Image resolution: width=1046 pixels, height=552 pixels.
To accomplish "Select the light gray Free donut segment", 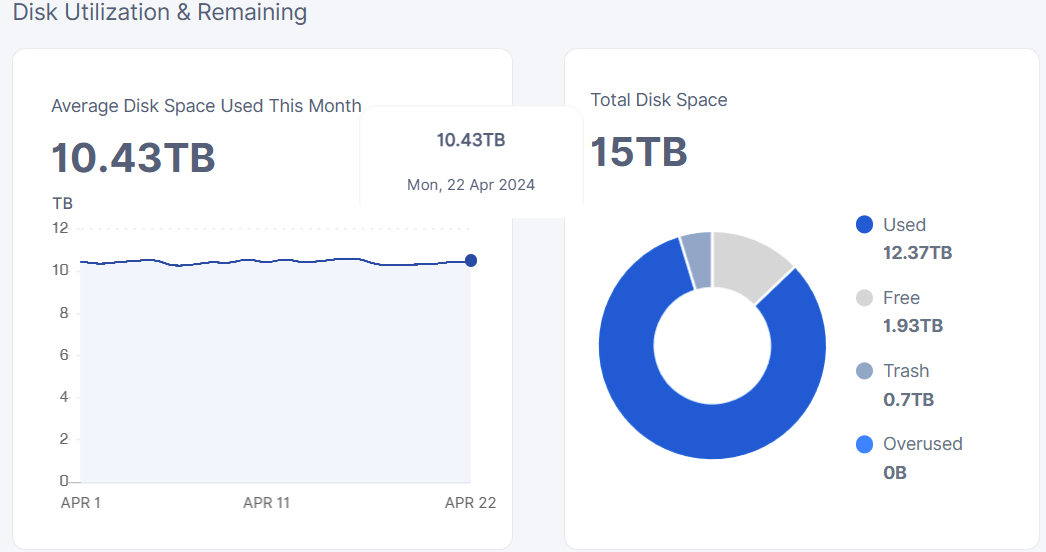I will (x=752, y=265).
